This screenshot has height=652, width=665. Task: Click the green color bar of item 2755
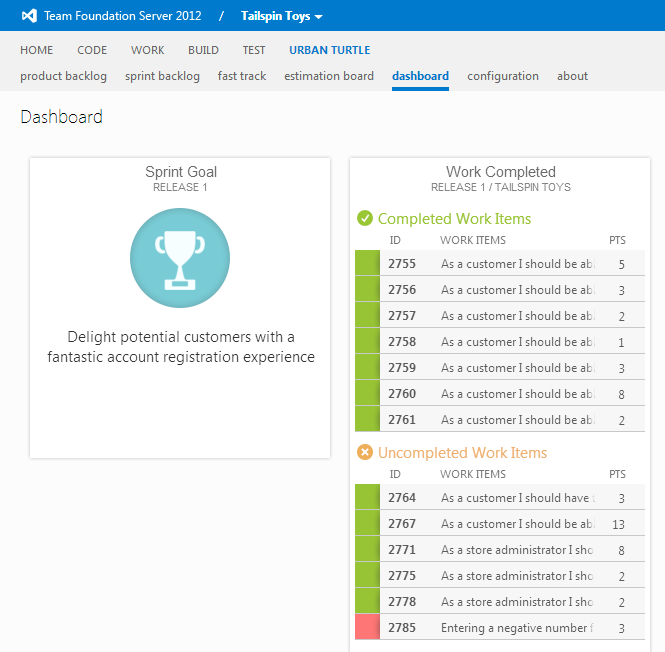tap(367, 264)
